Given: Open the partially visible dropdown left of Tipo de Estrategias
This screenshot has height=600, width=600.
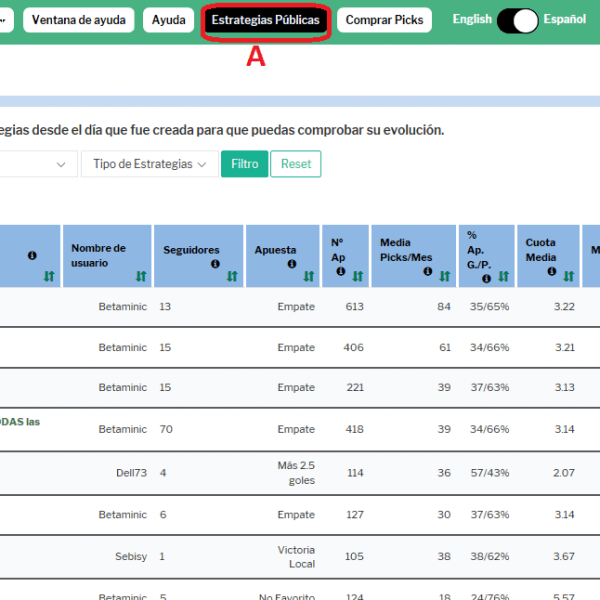Looking at the screenshot, I should [x=38, y=164].
